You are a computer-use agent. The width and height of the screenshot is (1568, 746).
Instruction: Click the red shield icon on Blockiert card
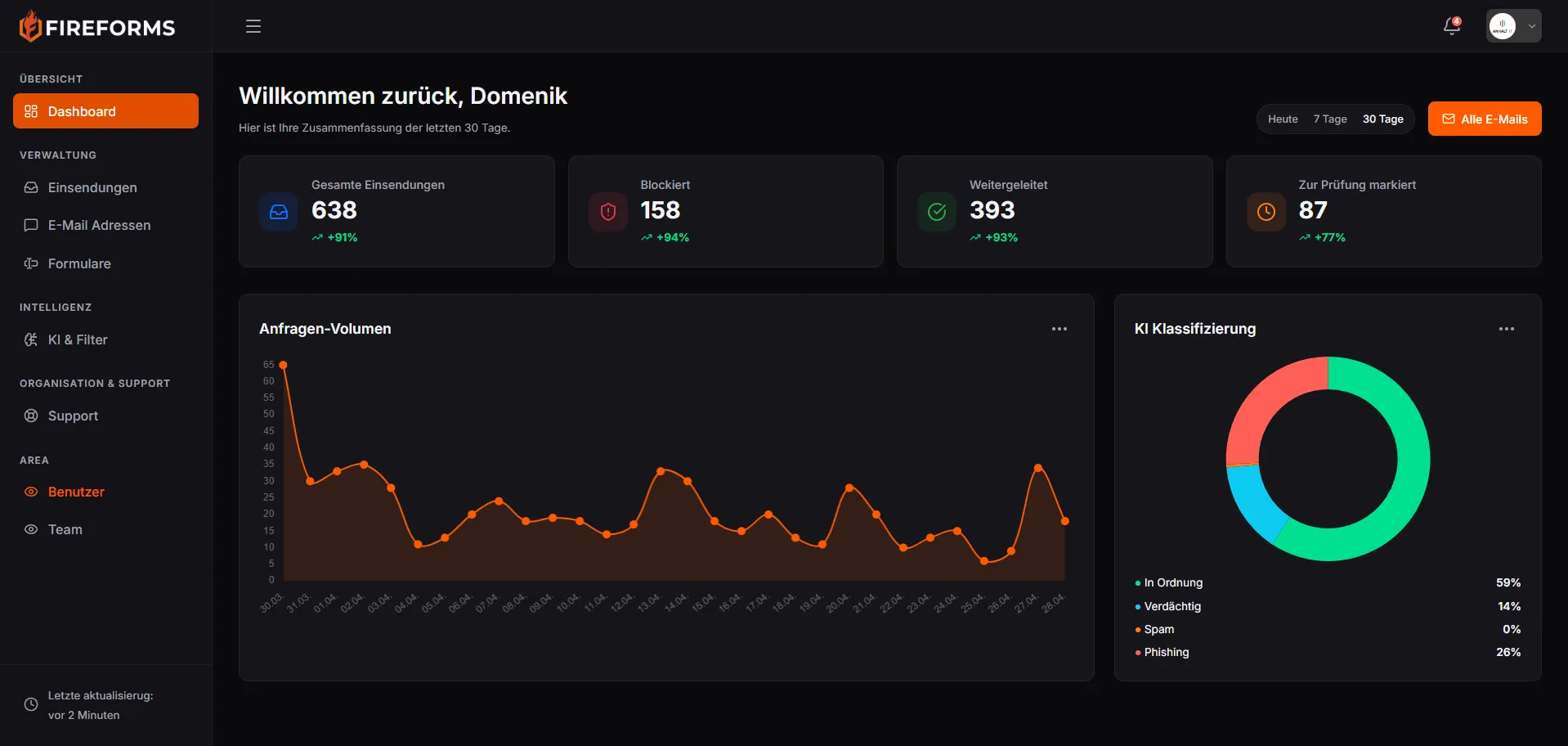point(608,212)
